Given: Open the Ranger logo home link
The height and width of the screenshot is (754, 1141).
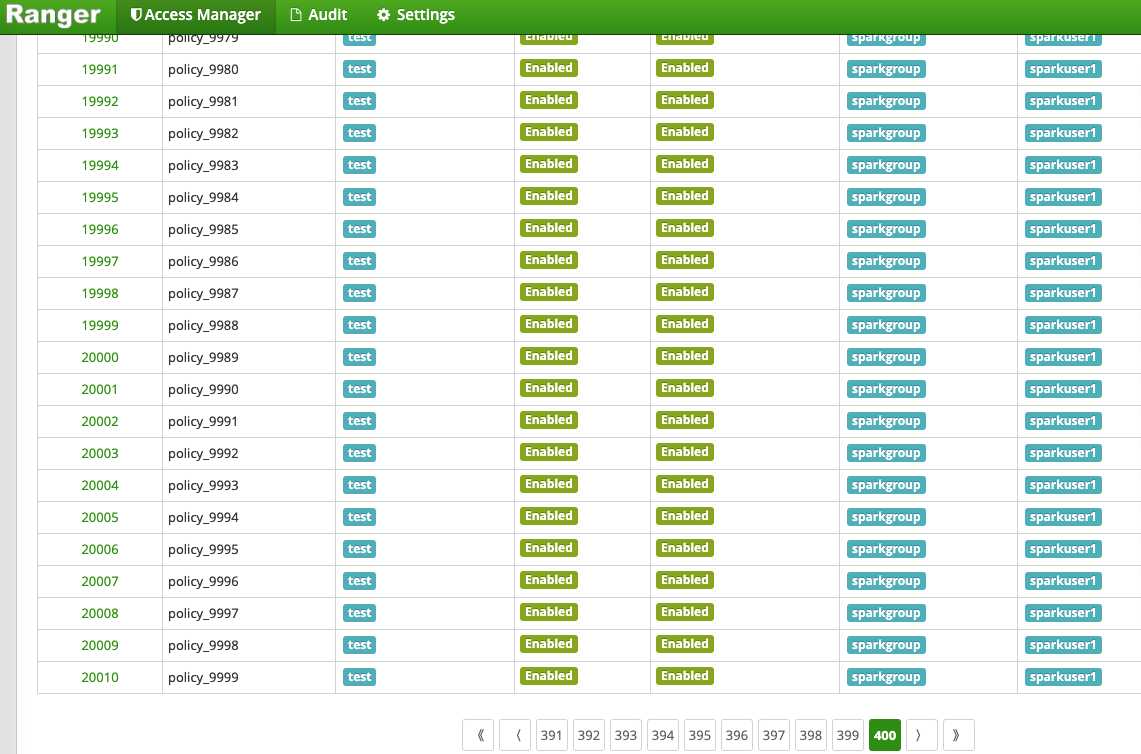Looking at the screenshot, I should tap(52, 15).
